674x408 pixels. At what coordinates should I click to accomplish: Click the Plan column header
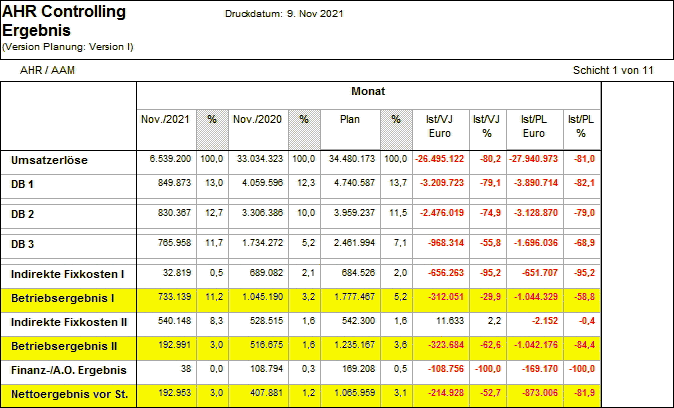pyautogui.click(x=350, y=119)
